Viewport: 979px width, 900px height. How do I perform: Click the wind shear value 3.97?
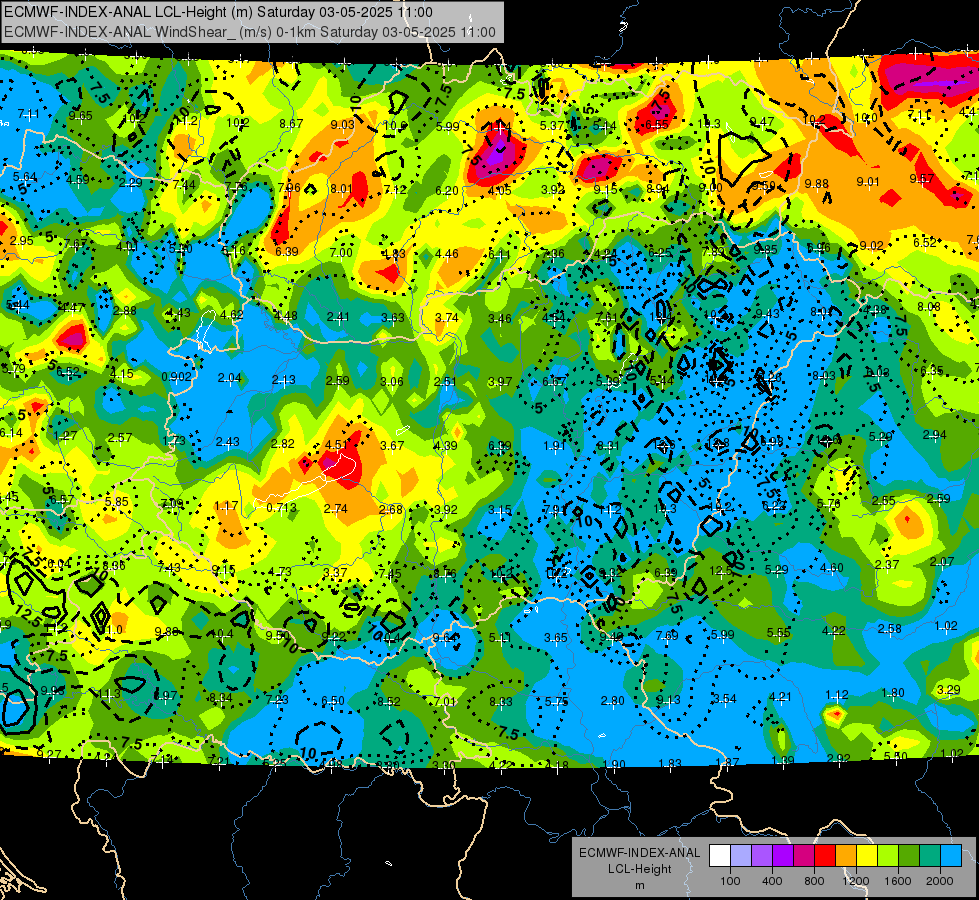[500, 381]
